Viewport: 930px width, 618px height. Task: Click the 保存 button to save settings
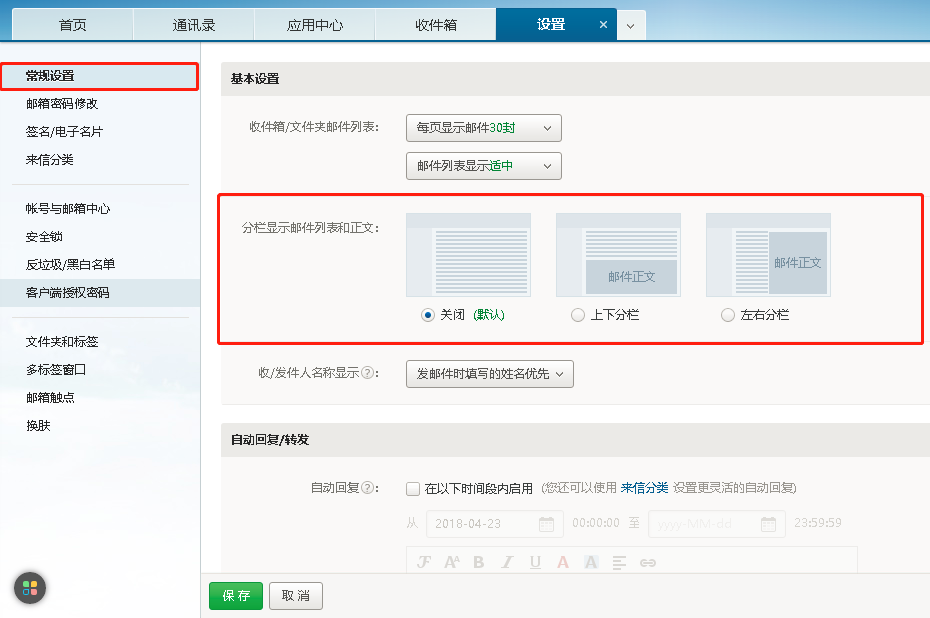(235, 595)
